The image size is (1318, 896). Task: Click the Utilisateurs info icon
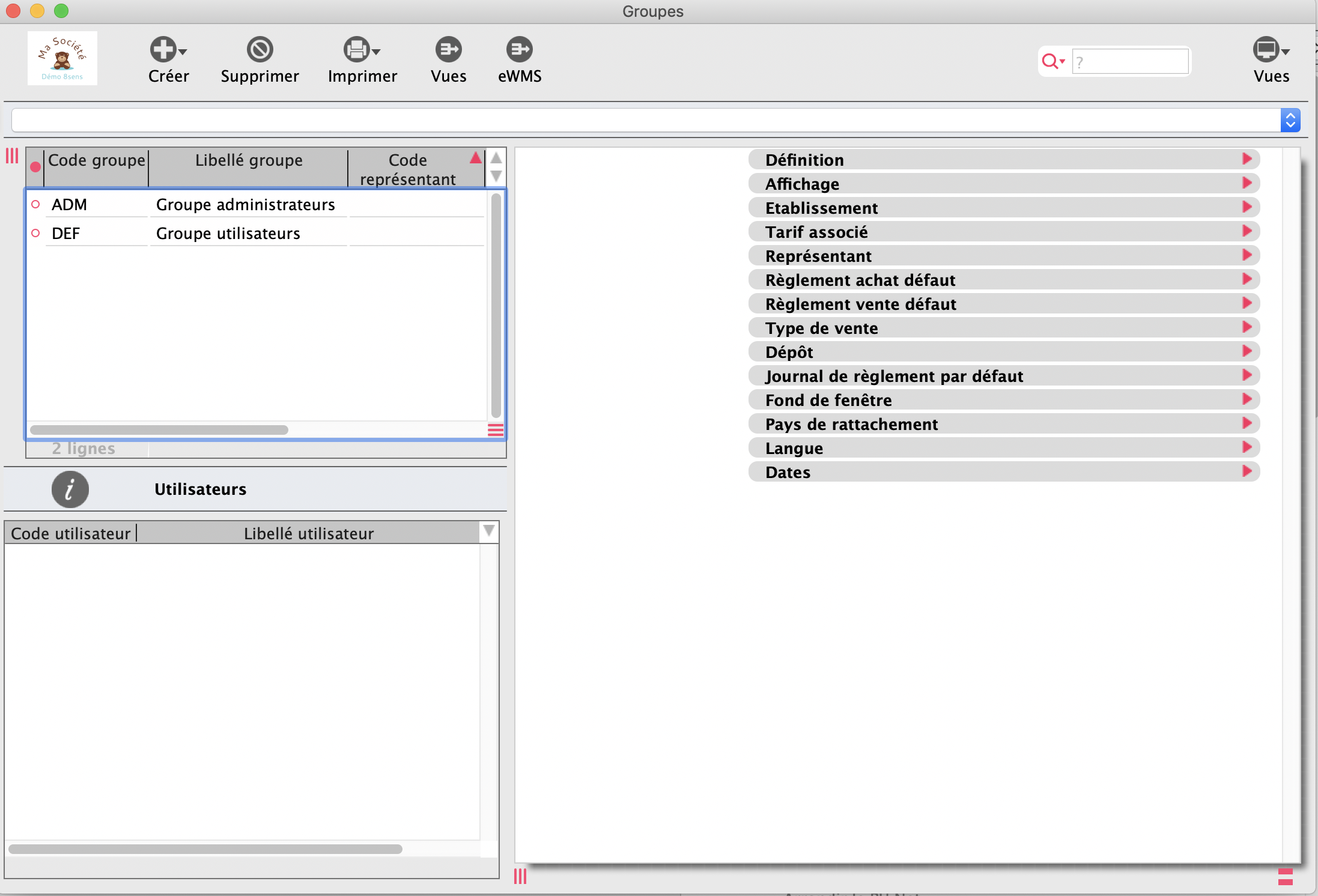[x=70, y=489]
